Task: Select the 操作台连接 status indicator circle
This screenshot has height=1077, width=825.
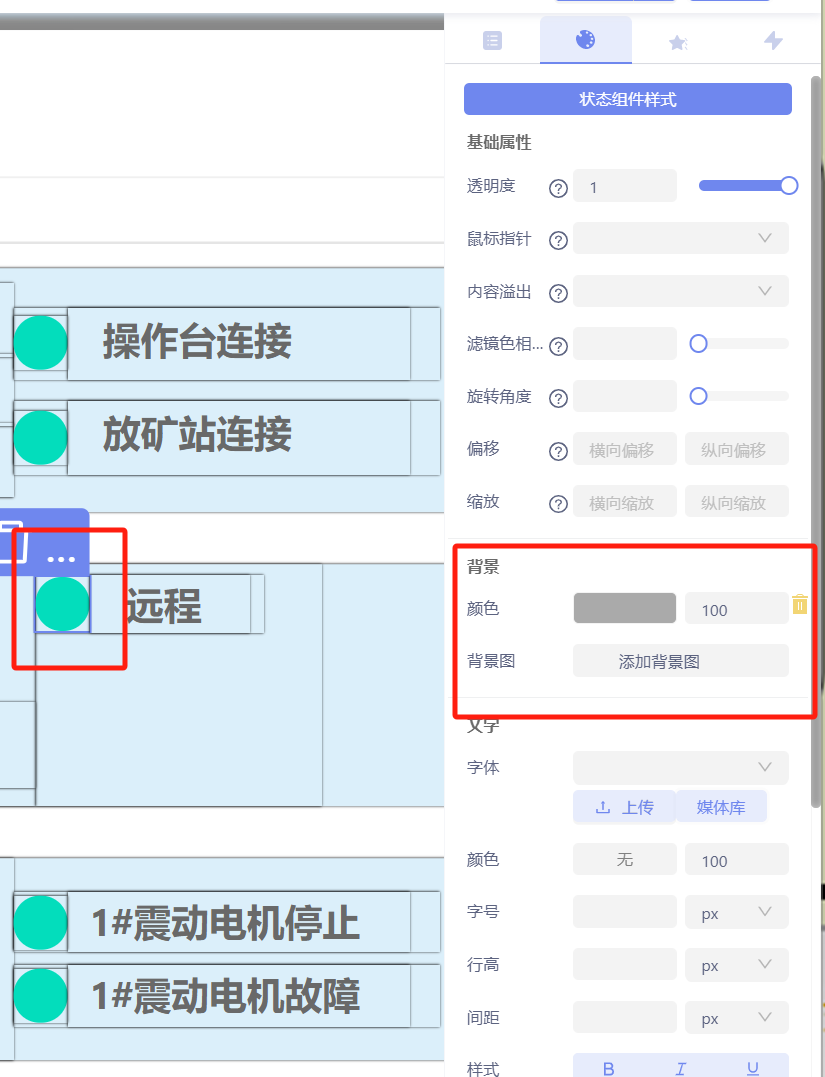Action: pos(41,343)
